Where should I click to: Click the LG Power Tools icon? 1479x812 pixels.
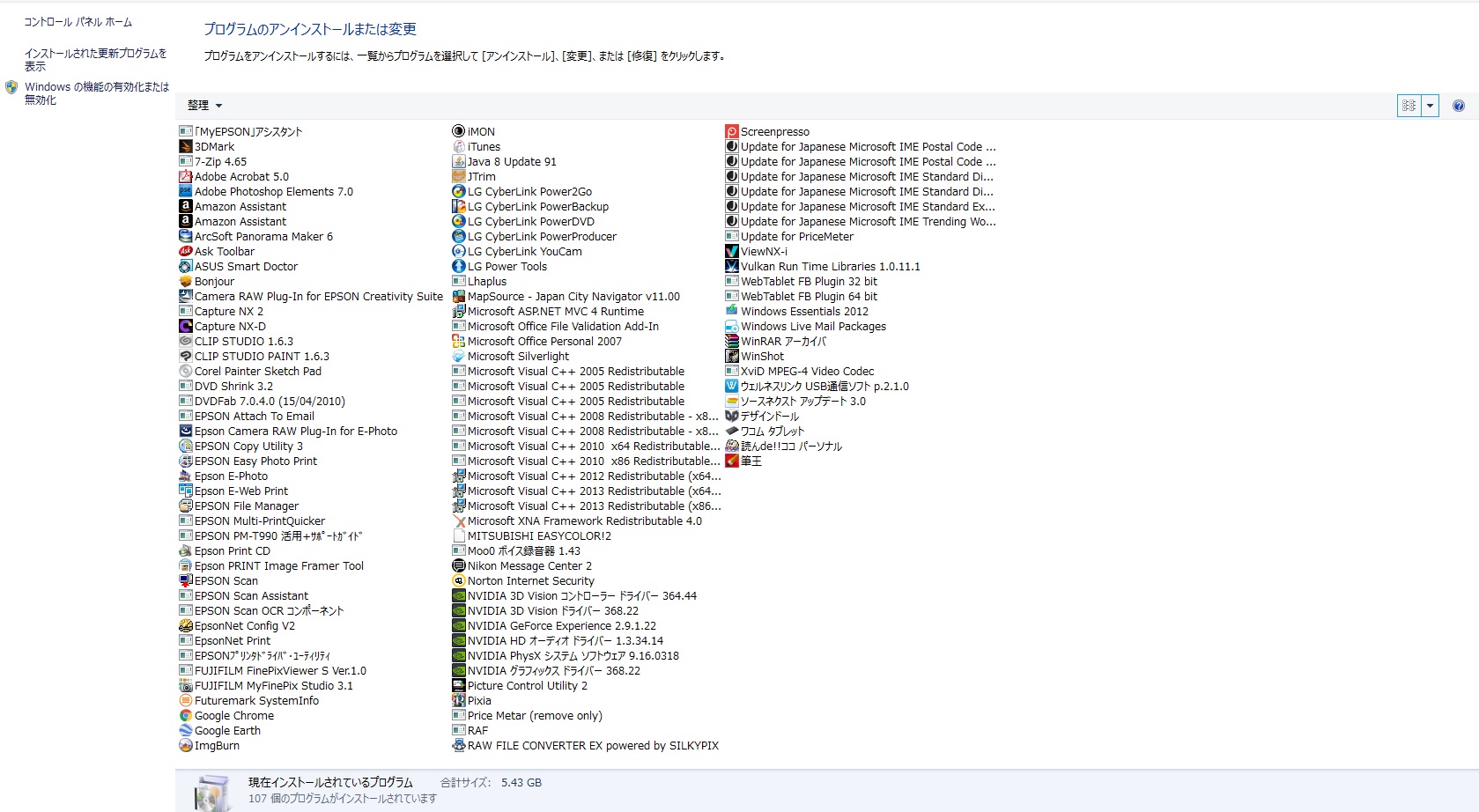459,267
